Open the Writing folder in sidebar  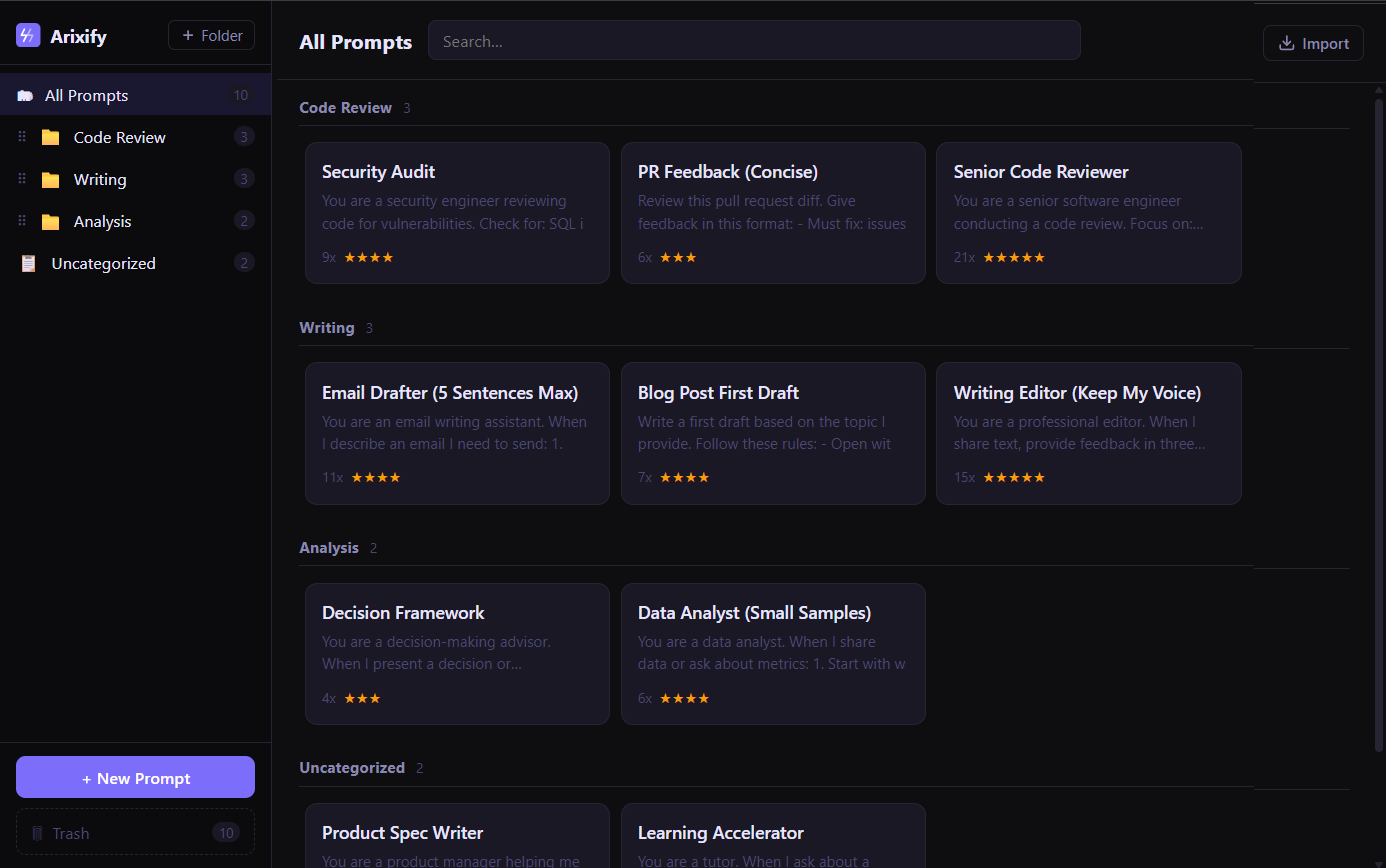click(x=100, y=180)
